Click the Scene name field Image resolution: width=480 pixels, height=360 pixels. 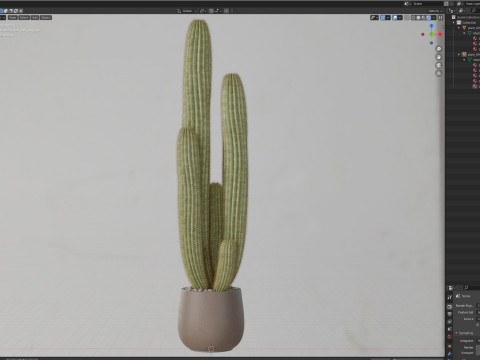[x=427, y=4]
